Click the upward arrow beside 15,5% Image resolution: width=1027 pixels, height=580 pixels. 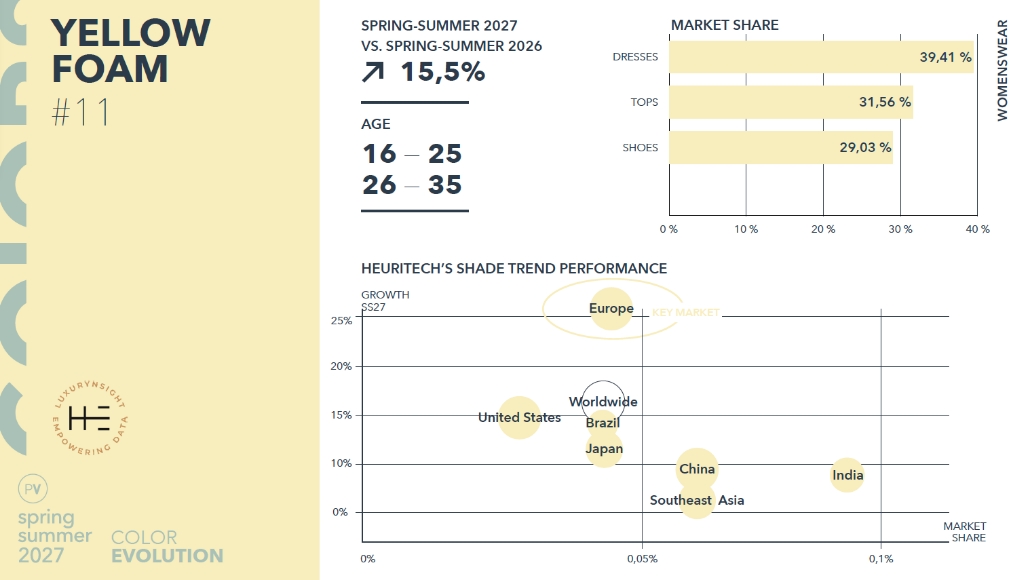click(x=376, y=72)
